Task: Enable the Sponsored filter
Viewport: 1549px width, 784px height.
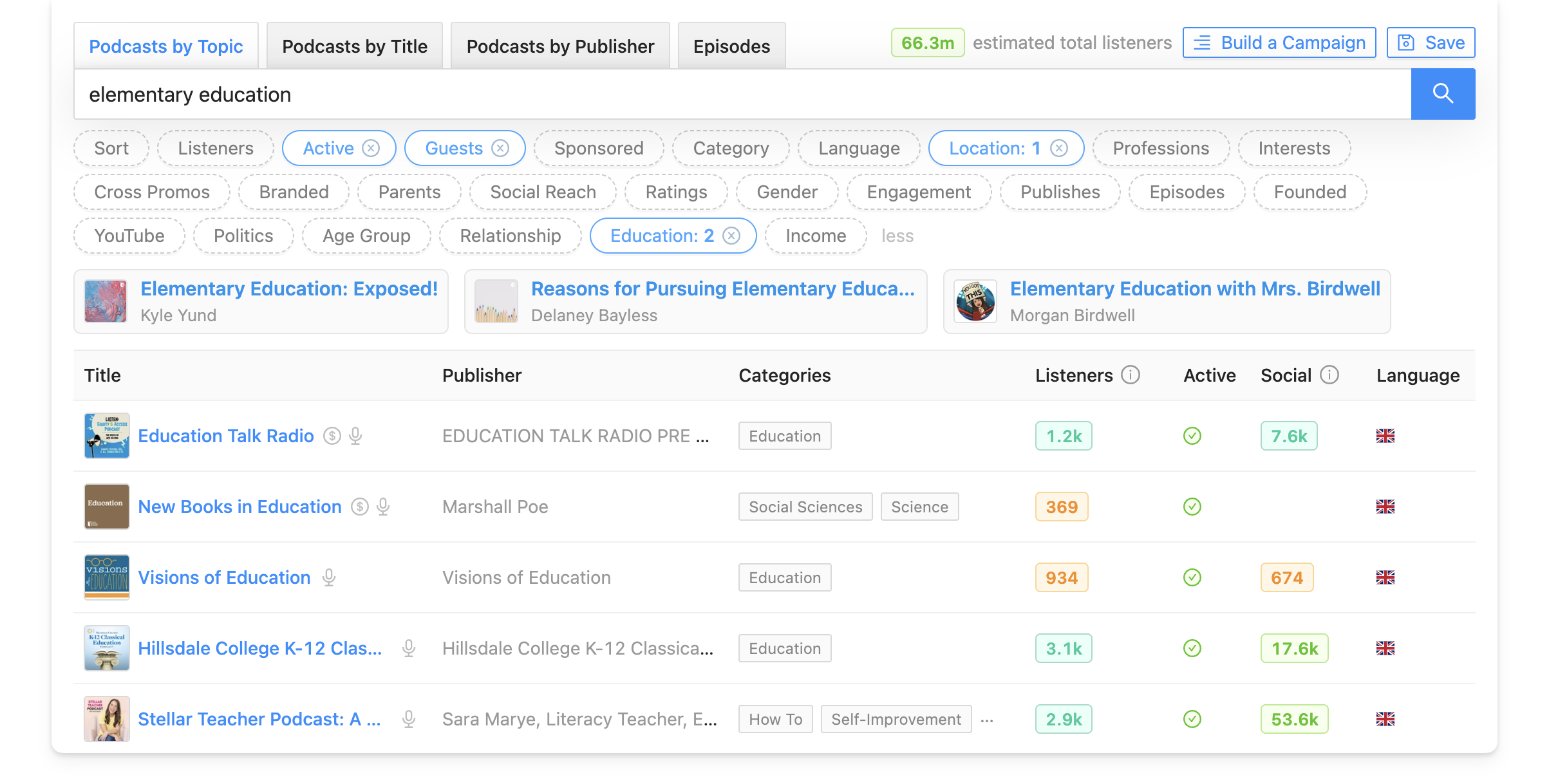Action: coord(598,148)
